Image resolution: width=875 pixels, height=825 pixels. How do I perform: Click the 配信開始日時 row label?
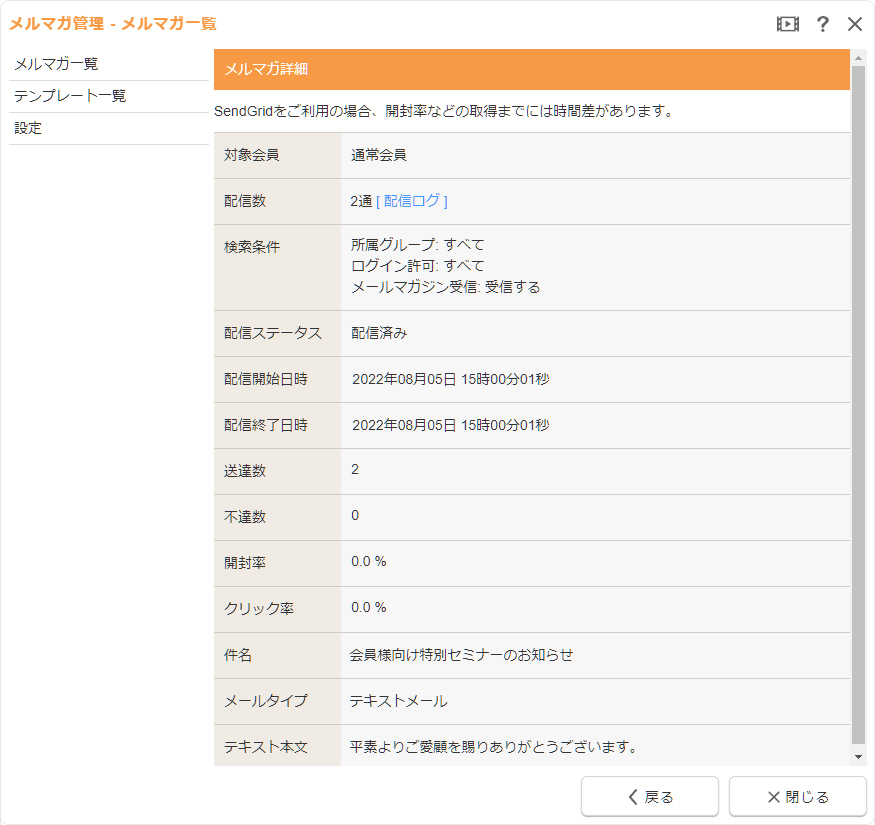tap(266, 379)
